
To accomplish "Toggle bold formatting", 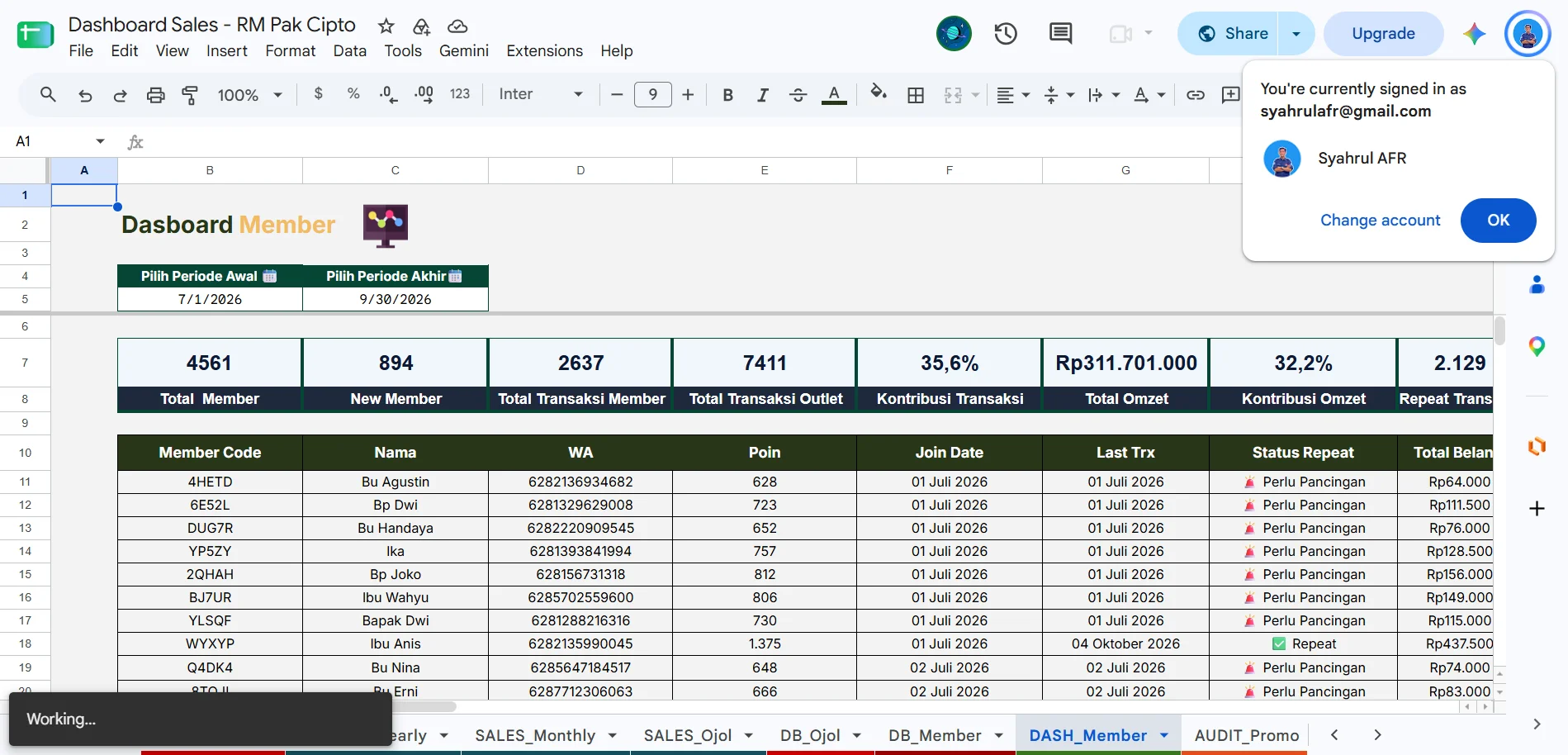I will click(x=727, y=95).
